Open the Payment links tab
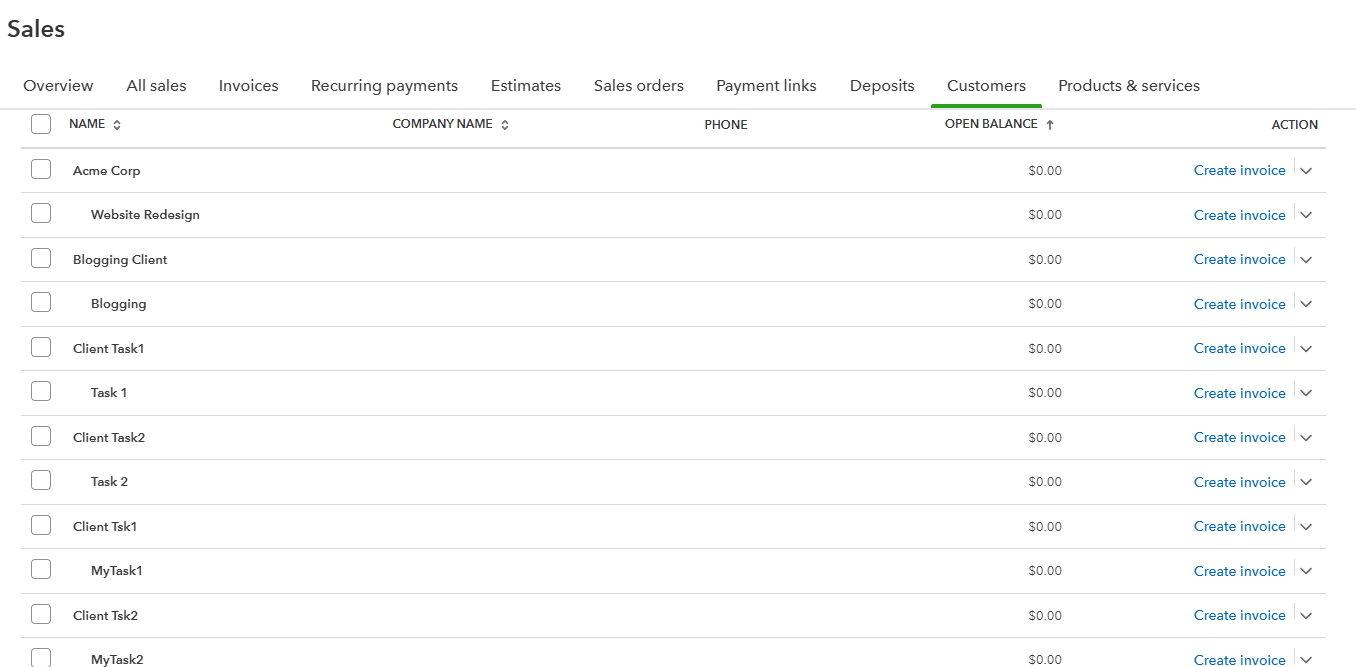This screenshot has width=1356, height=667. pyautogui.click(x=766, y=86)
